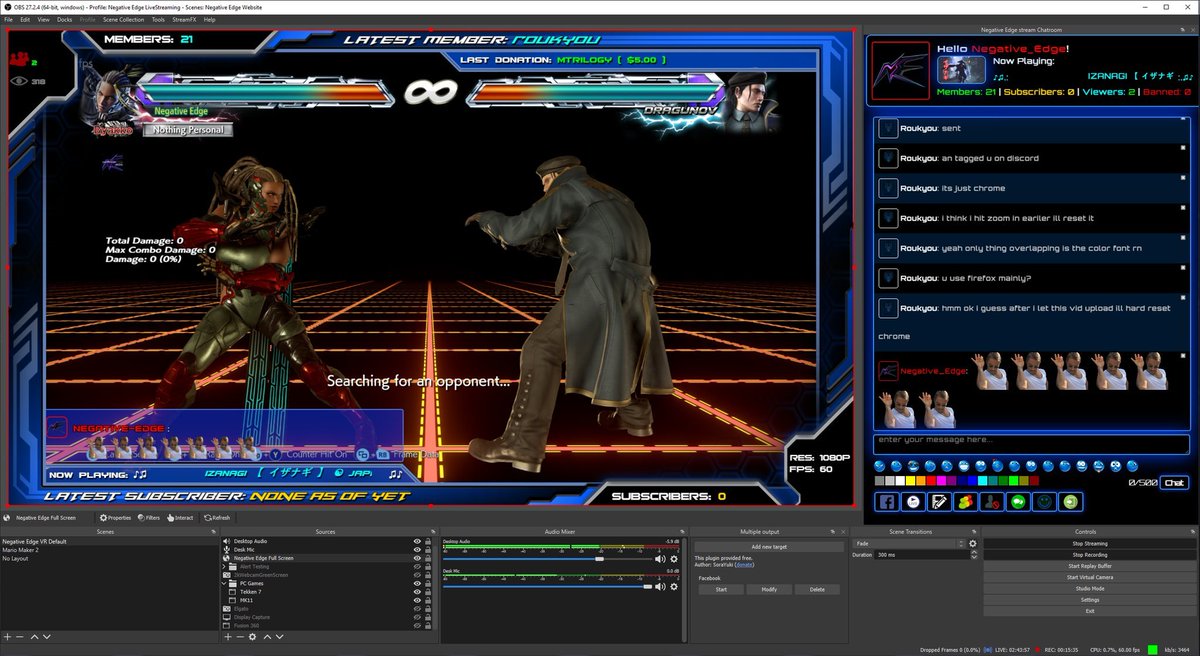The height and width of the screenshot is (656, 1200).
Task: Show the Alert Testing group
Action: coord(417,566)
